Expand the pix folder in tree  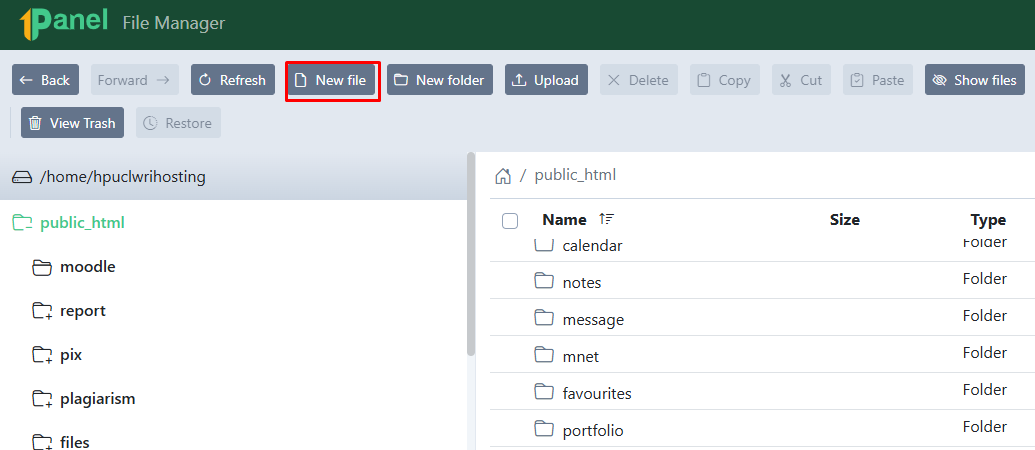(42, 356)
